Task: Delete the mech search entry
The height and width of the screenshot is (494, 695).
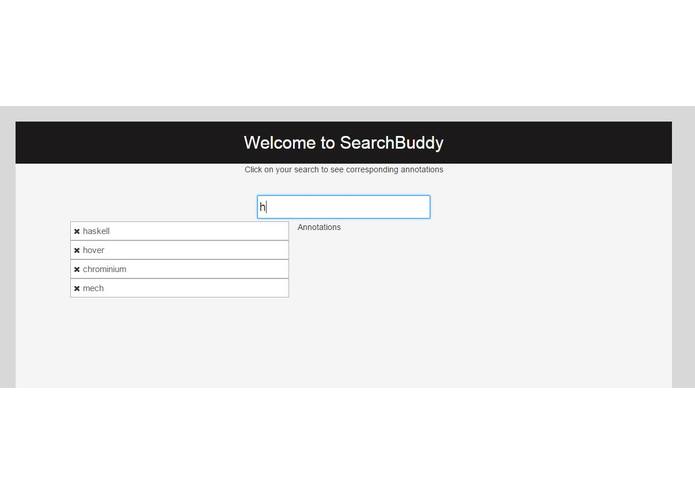Action: click(77, 288)
